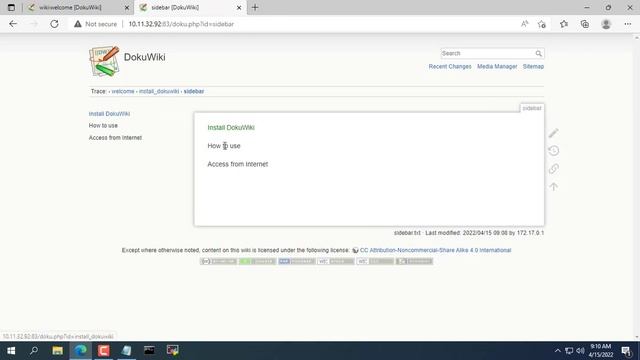The width and height of the screenshot is (640, 360).
Task: Open a new browser tab
Action: pos(255,7)
